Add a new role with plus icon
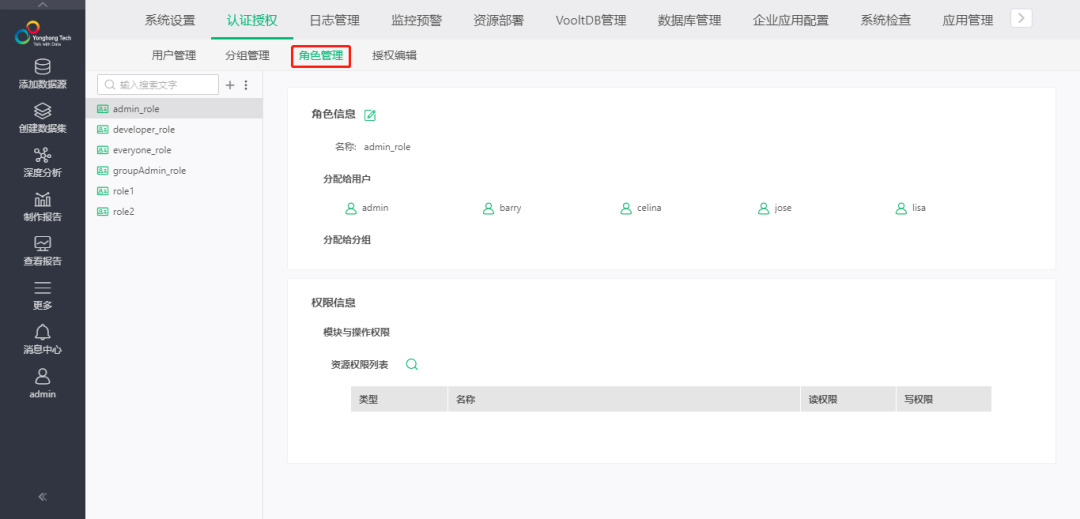1080x519 pixels. click(x=231, y=85)
